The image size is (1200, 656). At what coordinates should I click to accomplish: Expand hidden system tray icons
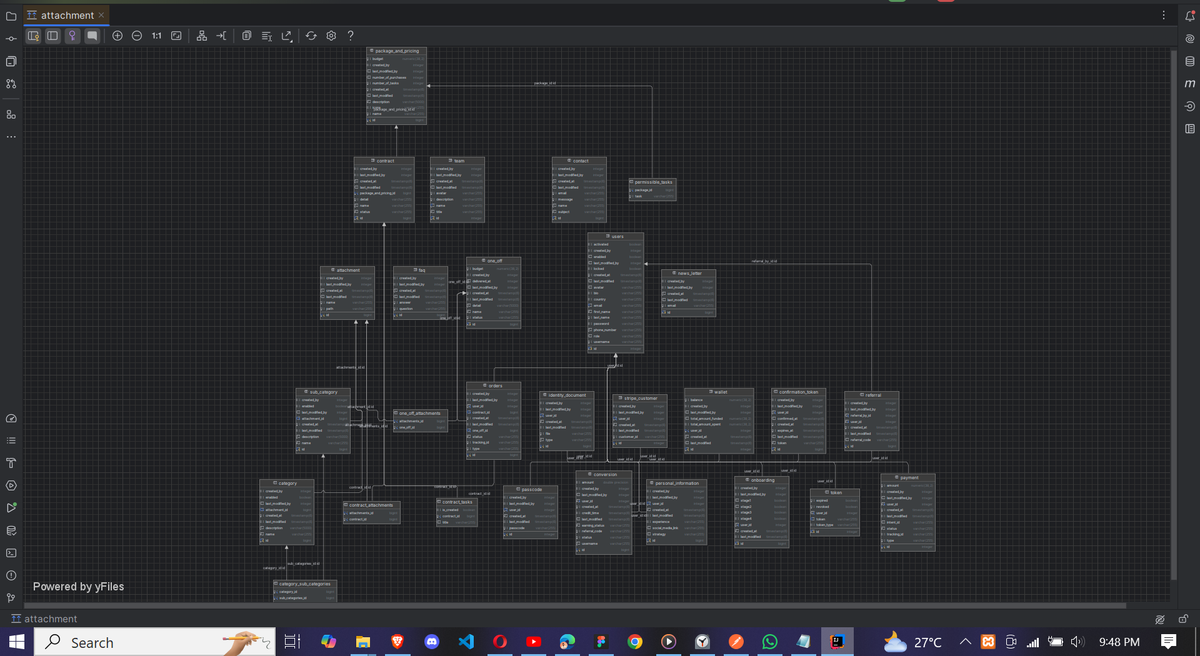(965, 641)
